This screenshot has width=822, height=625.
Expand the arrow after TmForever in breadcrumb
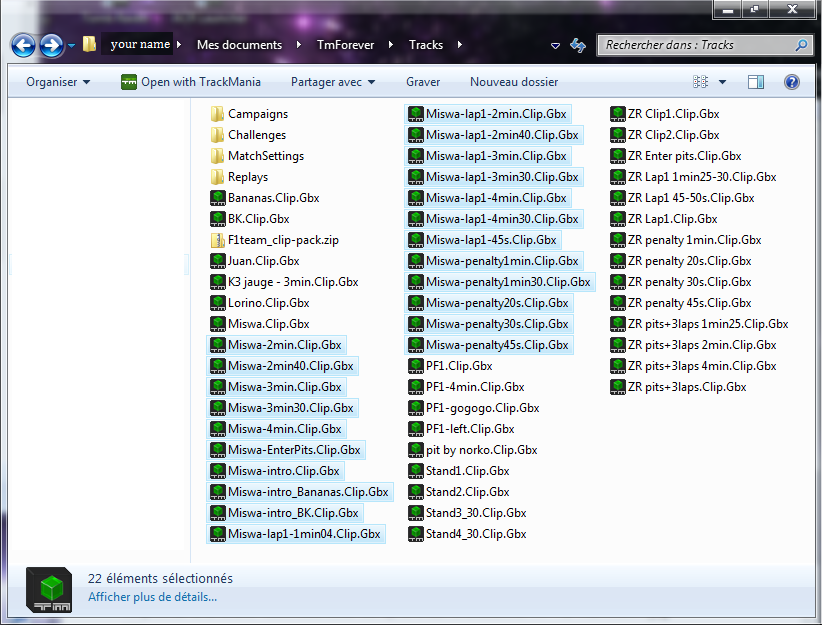click(x=391, y=45)
